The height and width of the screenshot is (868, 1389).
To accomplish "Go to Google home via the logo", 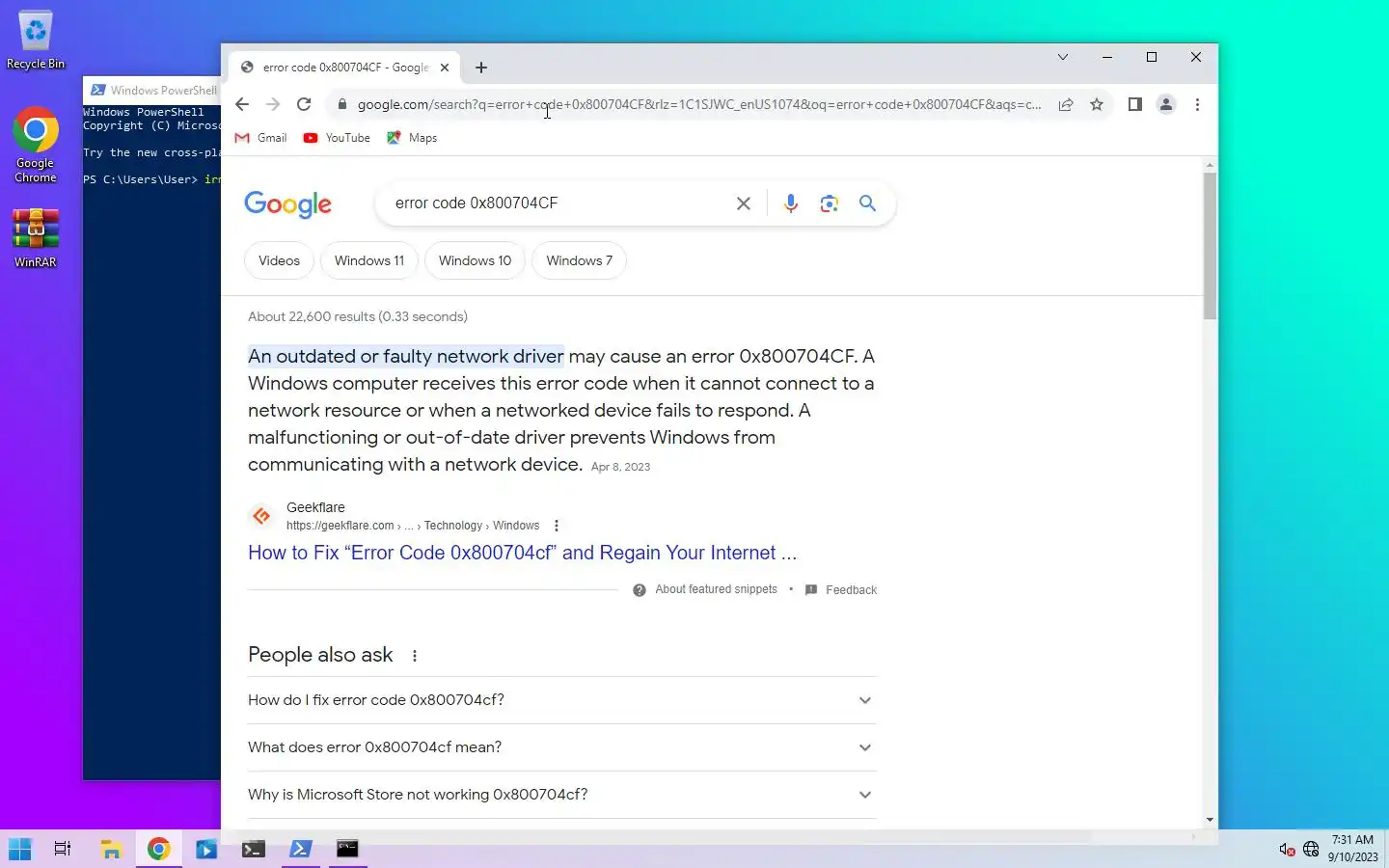I will pyautogui.click(x=287, y=203).
